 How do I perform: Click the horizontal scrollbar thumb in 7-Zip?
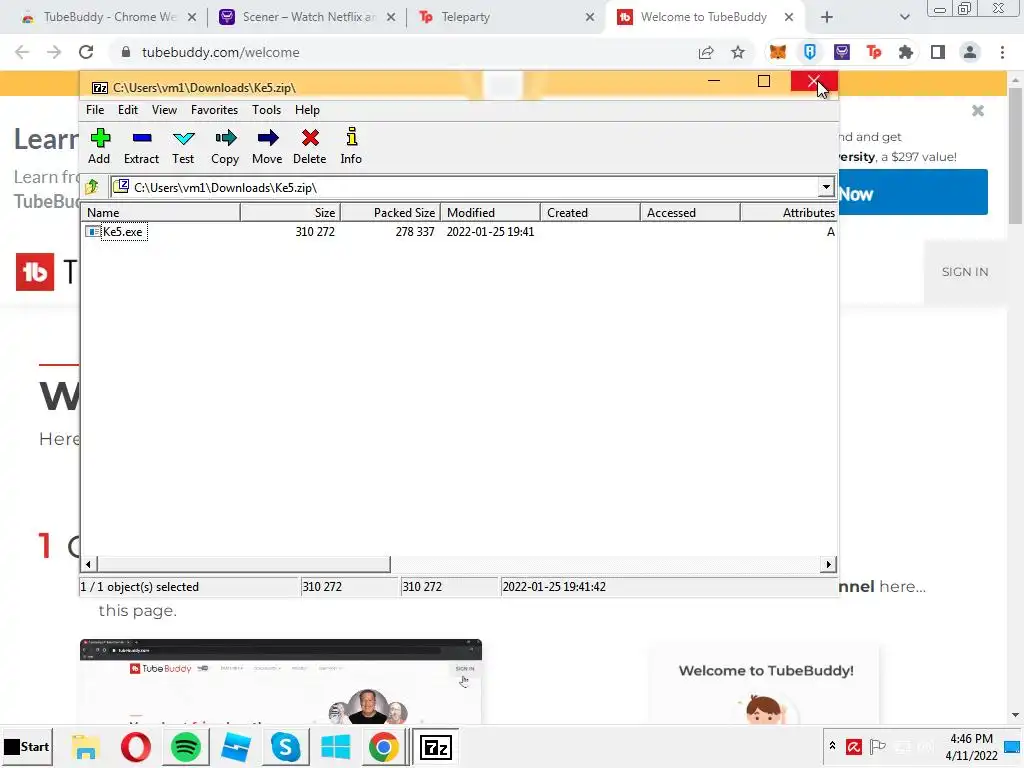[243, 564]
